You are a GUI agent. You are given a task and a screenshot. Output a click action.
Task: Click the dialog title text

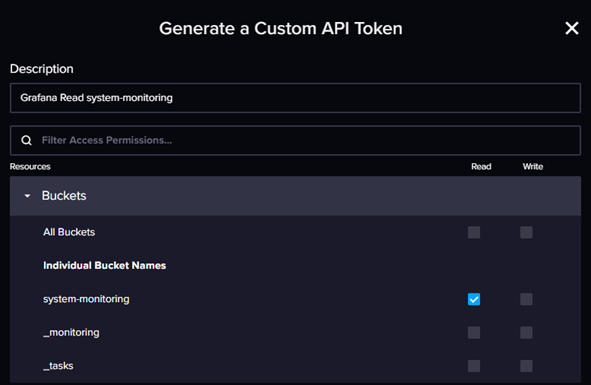(x=281, y=29)
